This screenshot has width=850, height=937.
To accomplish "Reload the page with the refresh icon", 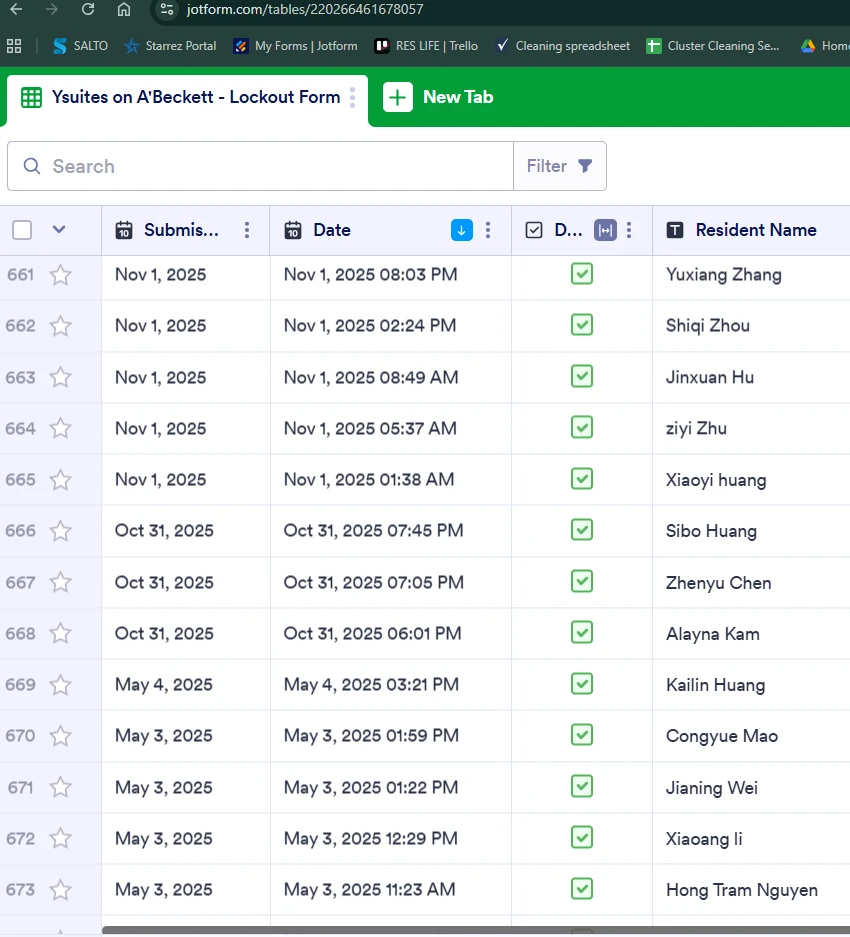I will (x=88, y=10).
